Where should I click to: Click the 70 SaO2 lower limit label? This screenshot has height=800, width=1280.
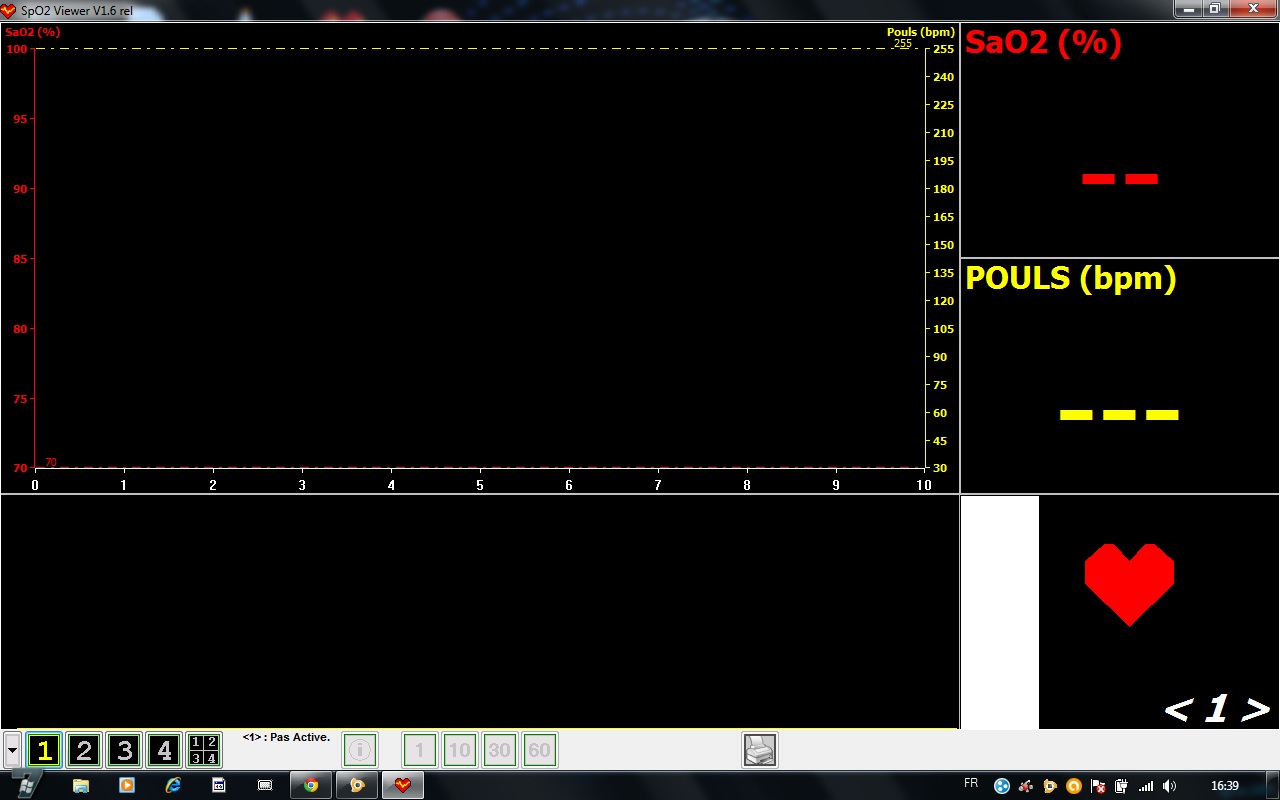tap(51, 462)
